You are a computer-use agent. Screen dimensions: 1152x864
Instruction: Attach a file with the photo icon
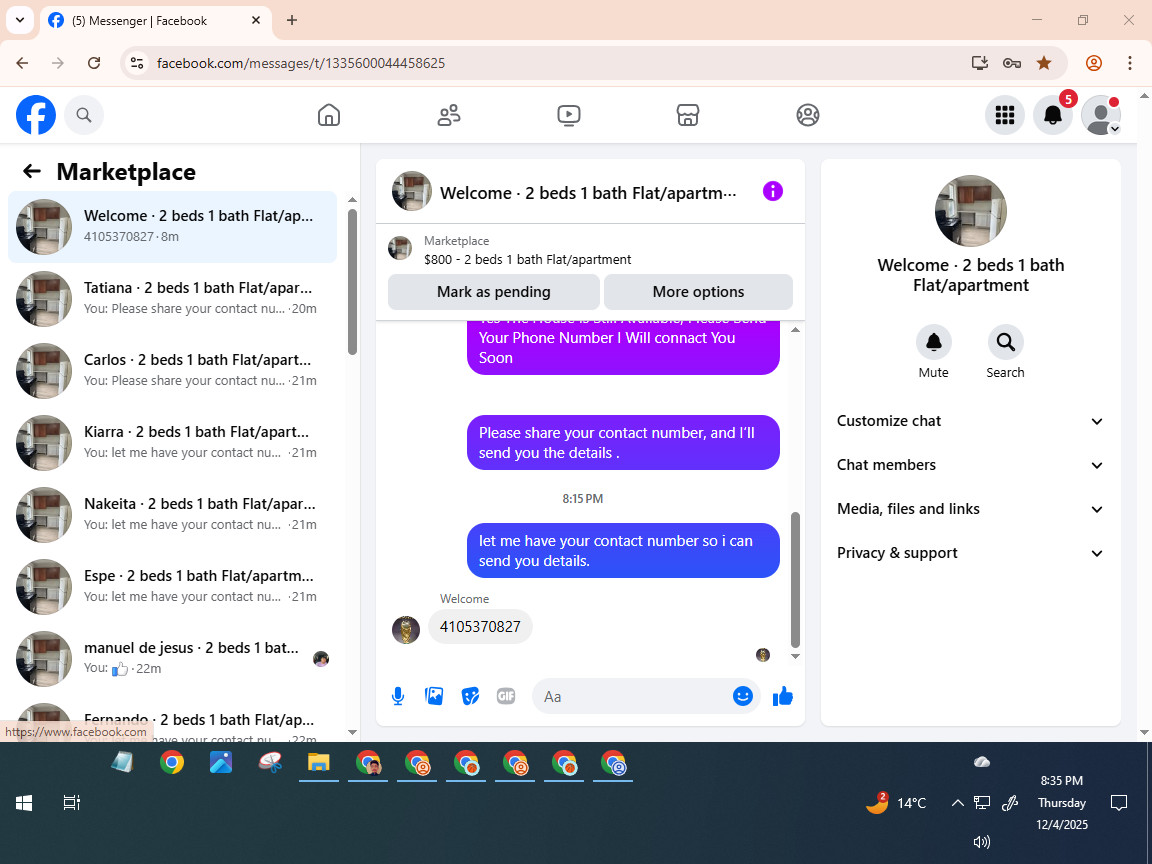click(434, 696)
